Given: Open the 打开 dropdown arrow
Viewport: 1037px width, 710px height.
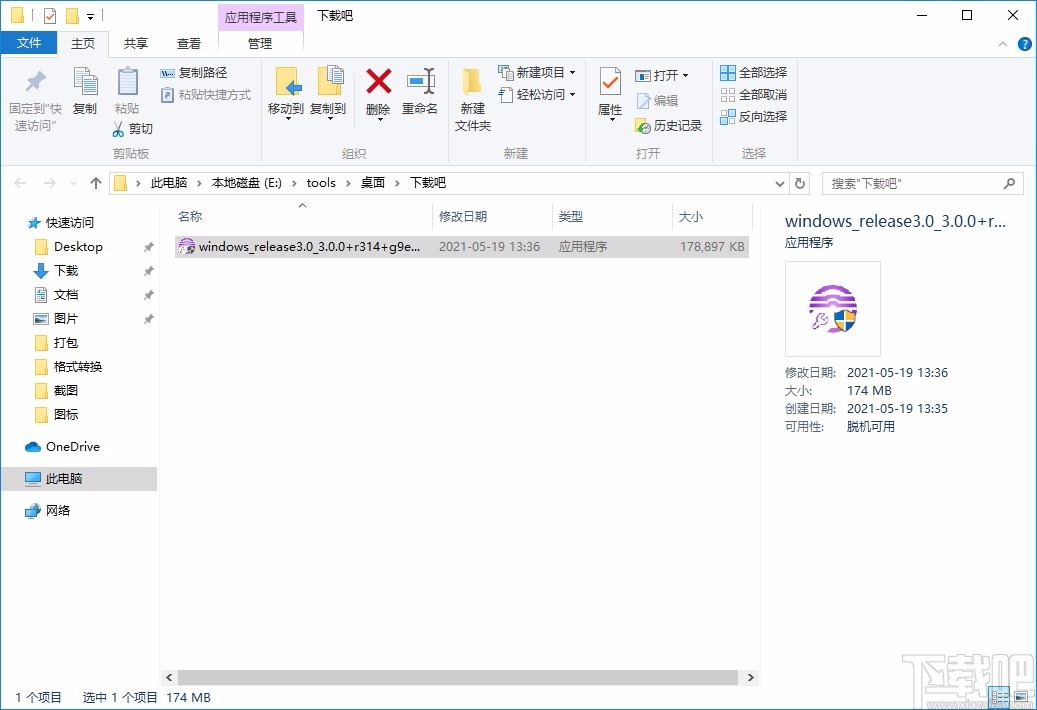Looking at the screenshot, I should (686, 74).
